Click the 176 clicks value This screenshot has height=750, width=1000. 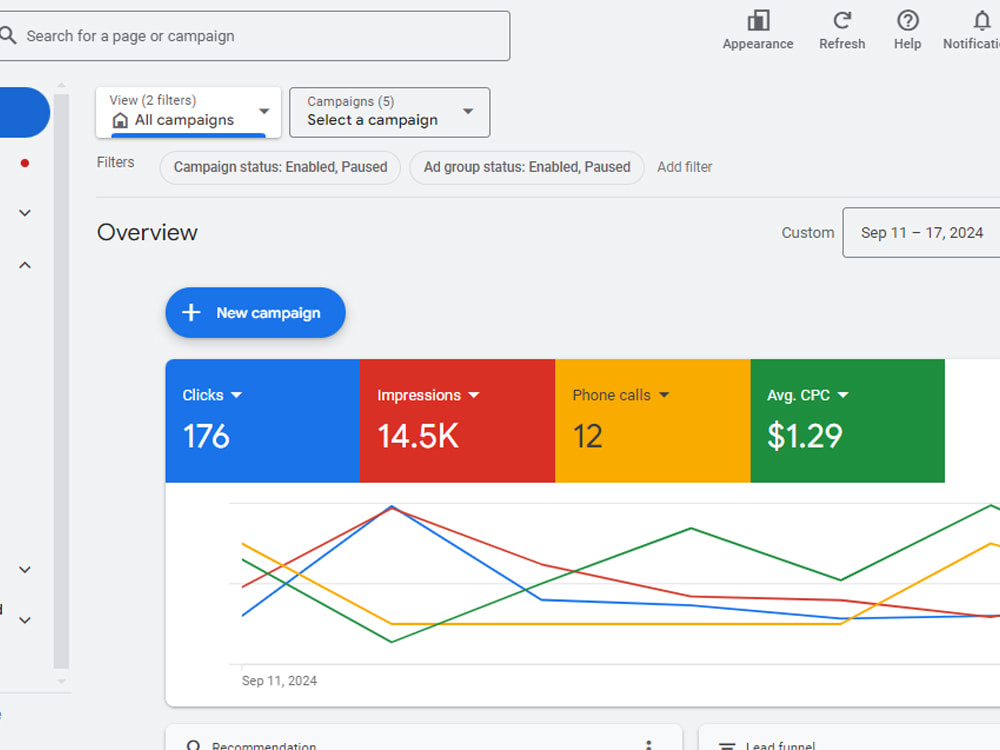point(206,436)
